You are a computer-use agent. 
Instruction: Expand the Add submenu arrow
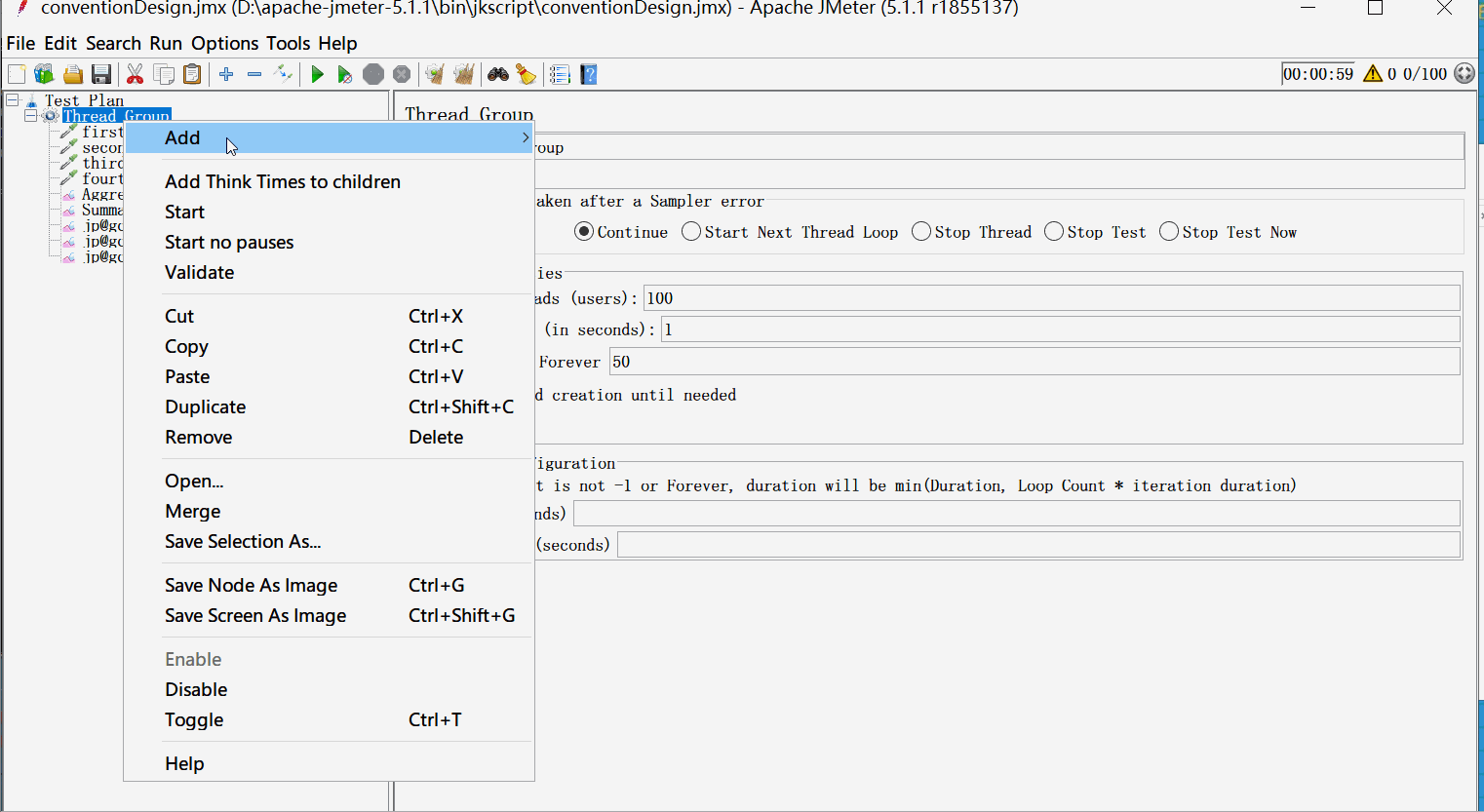click(x=526, y=137)
